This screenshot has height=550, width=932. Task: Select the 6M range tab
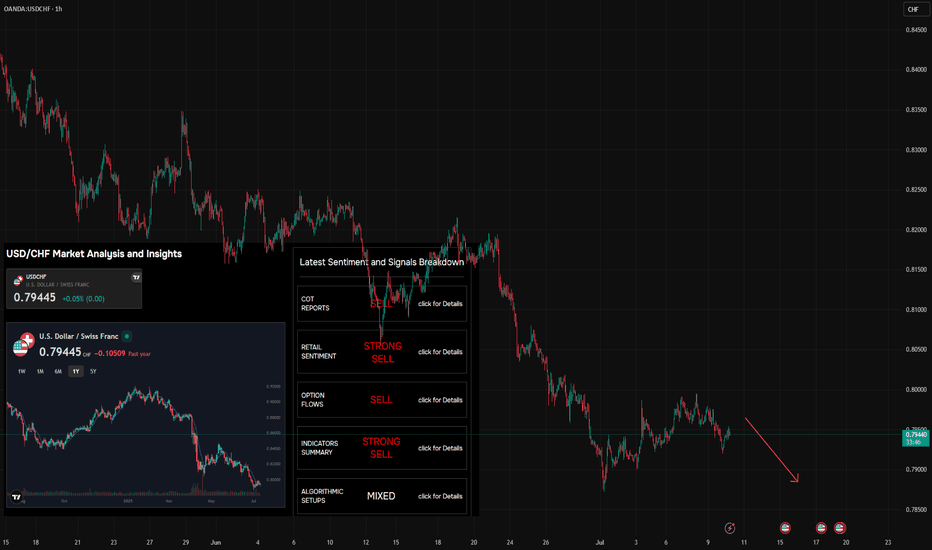pos(58,372)
